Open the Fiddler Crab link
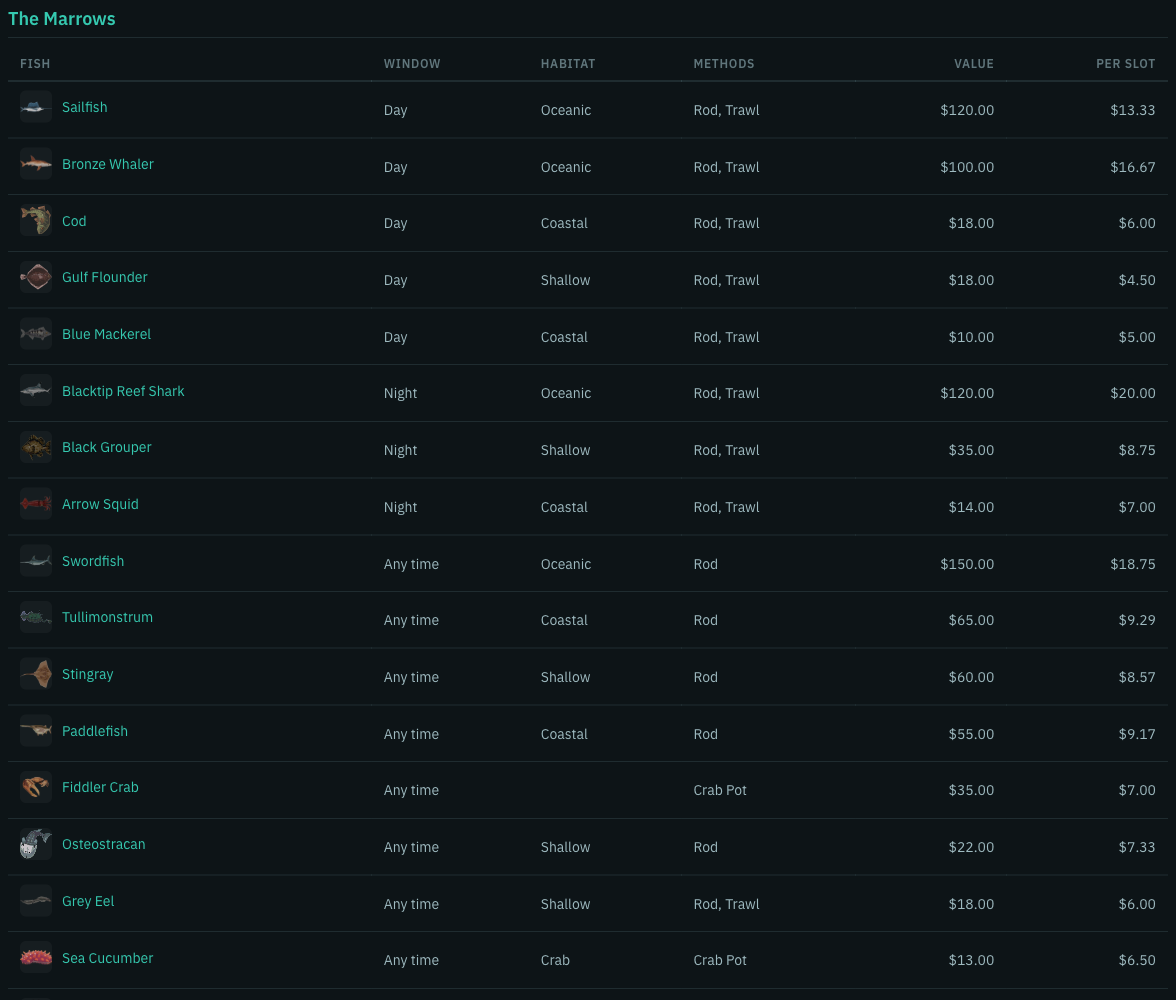Screen dimensions: 1176x1000 point(100,788)
